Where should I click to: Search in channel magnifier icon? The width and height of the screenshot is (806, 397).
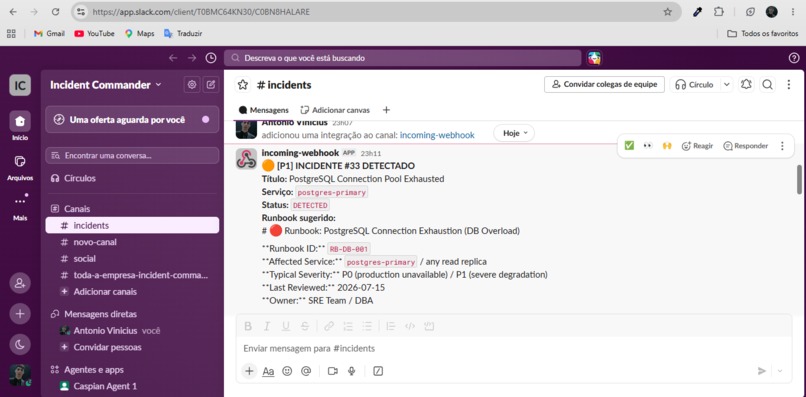point(767,84)
